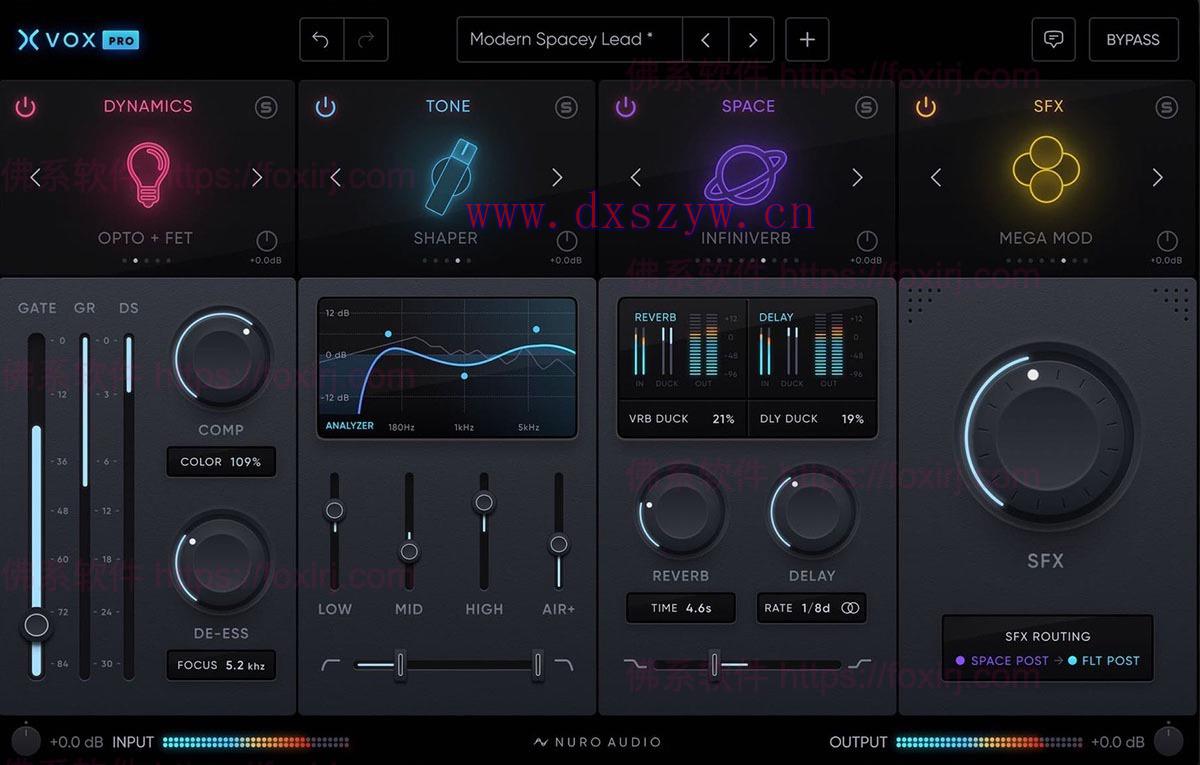Click the output gain knob

tap(1168, 741)
